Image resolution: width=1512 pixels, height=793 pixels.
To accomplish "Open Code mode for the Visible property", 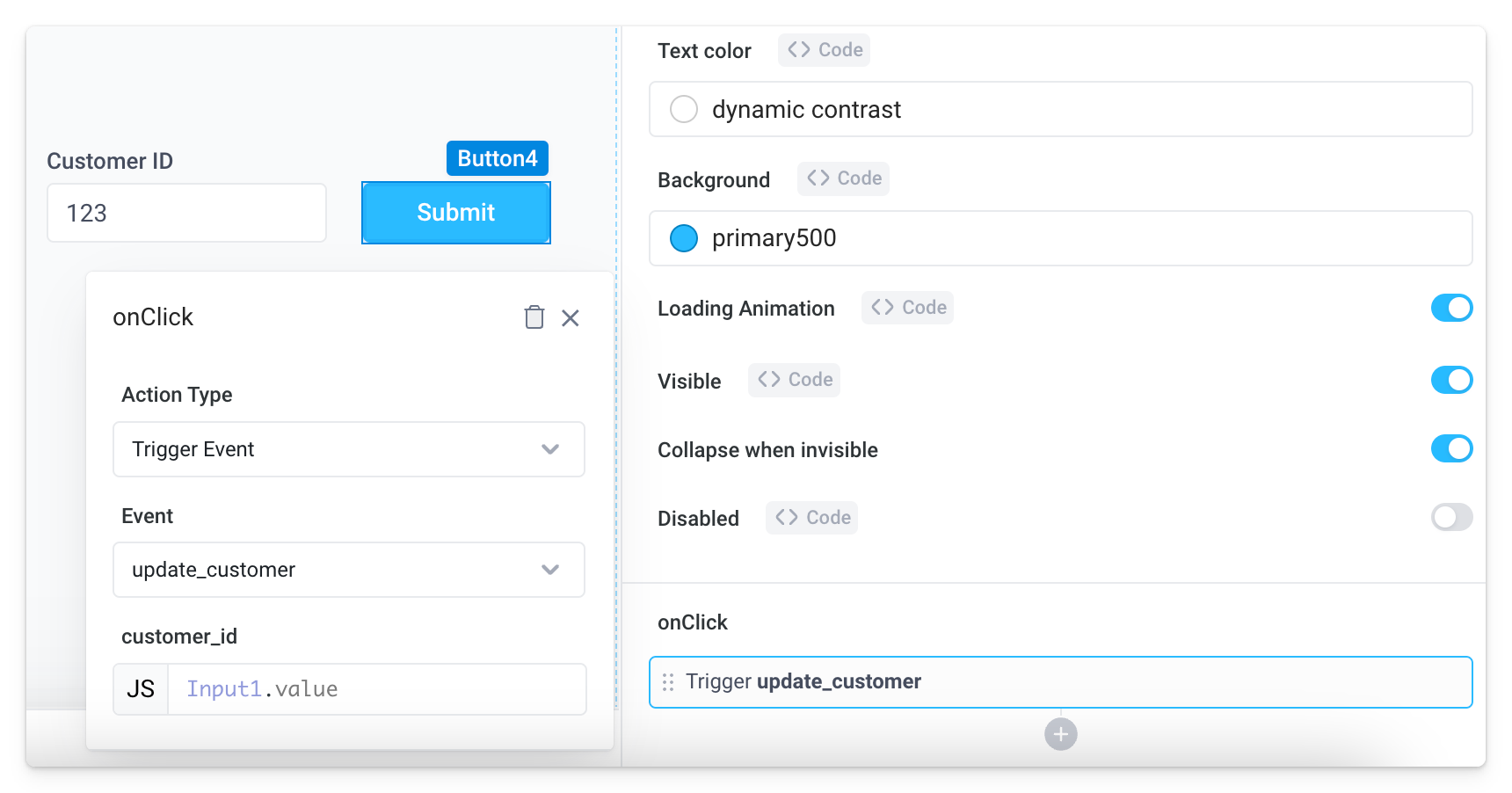I will point(793,379).
